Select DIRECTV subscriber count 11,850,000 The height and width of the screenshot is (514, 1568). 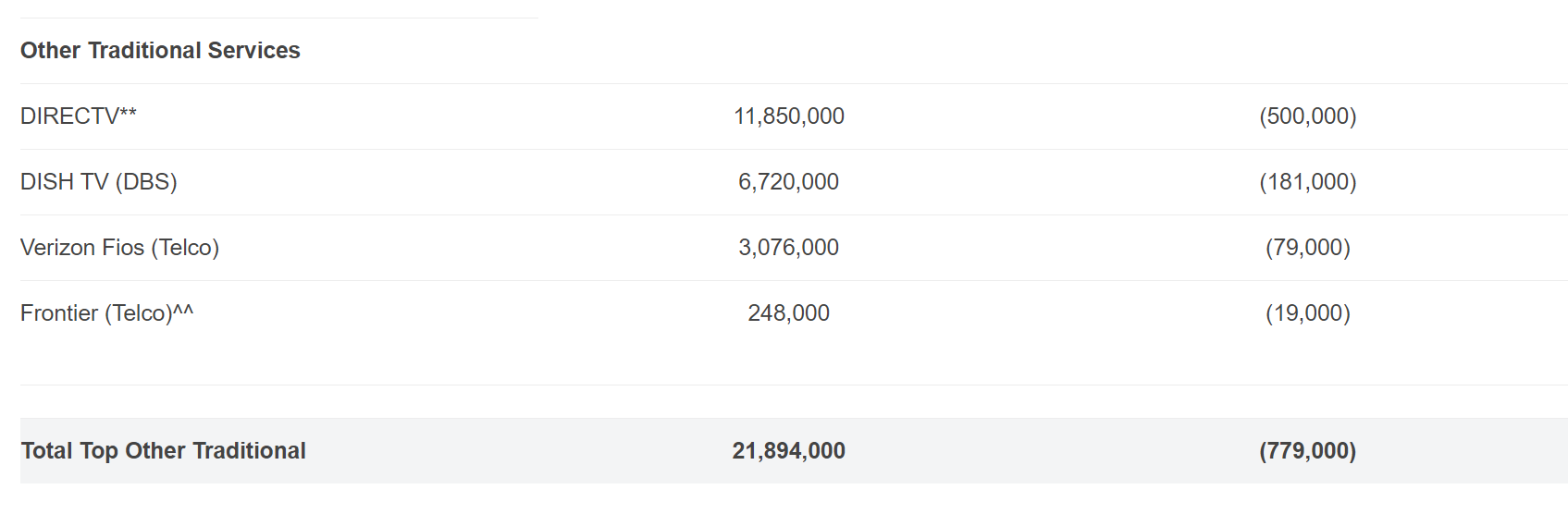tap(789, 116)
